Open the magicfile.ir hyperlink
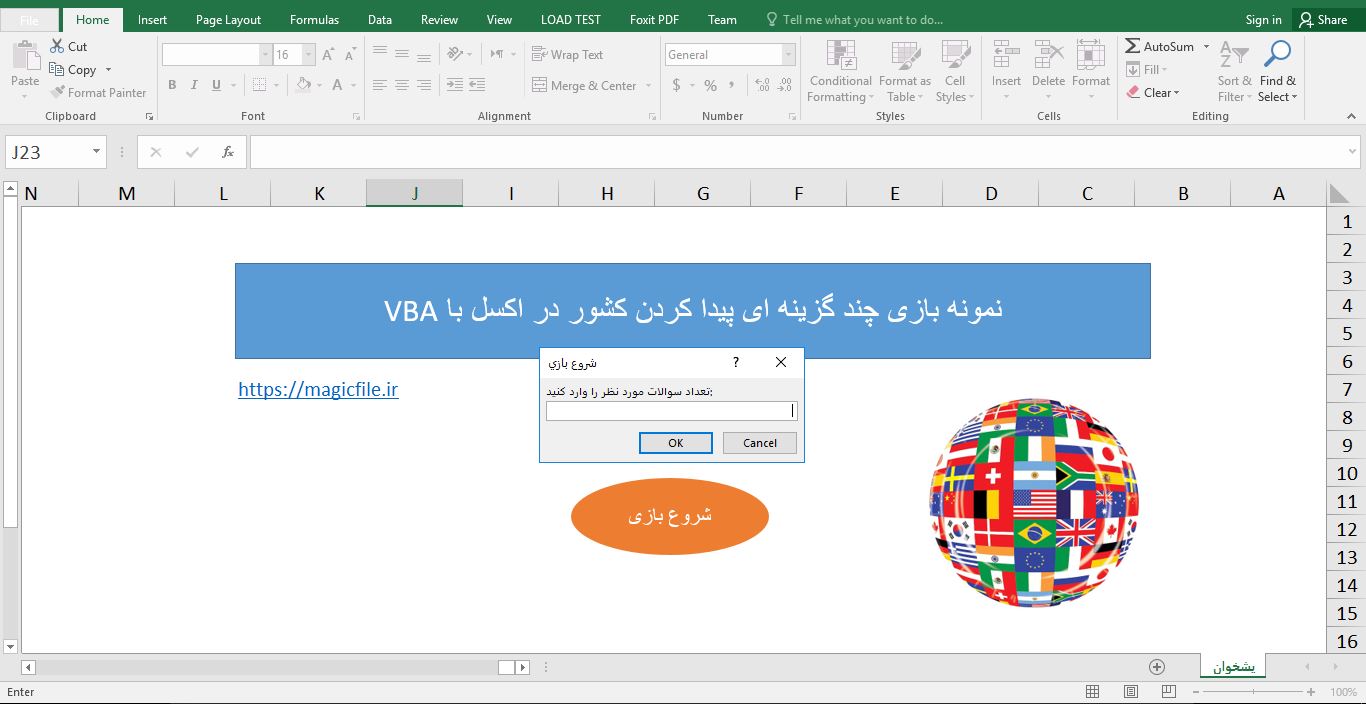The image size is (1366, 704). pyautogui.click(x=318, y=390)
